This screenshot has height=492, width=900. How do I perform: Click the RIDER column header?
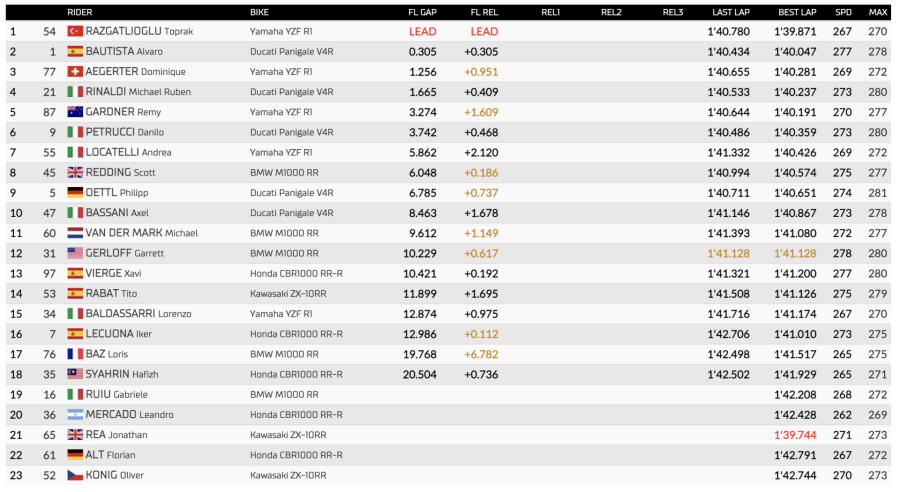point(80,12)
